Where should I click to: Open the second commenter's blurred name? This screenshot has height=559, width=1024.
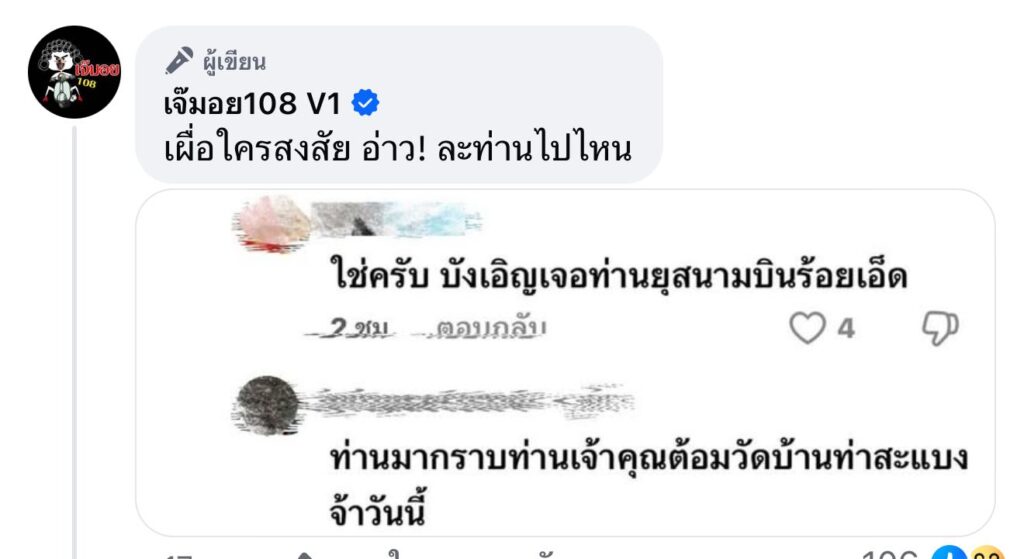pos(467,402)
